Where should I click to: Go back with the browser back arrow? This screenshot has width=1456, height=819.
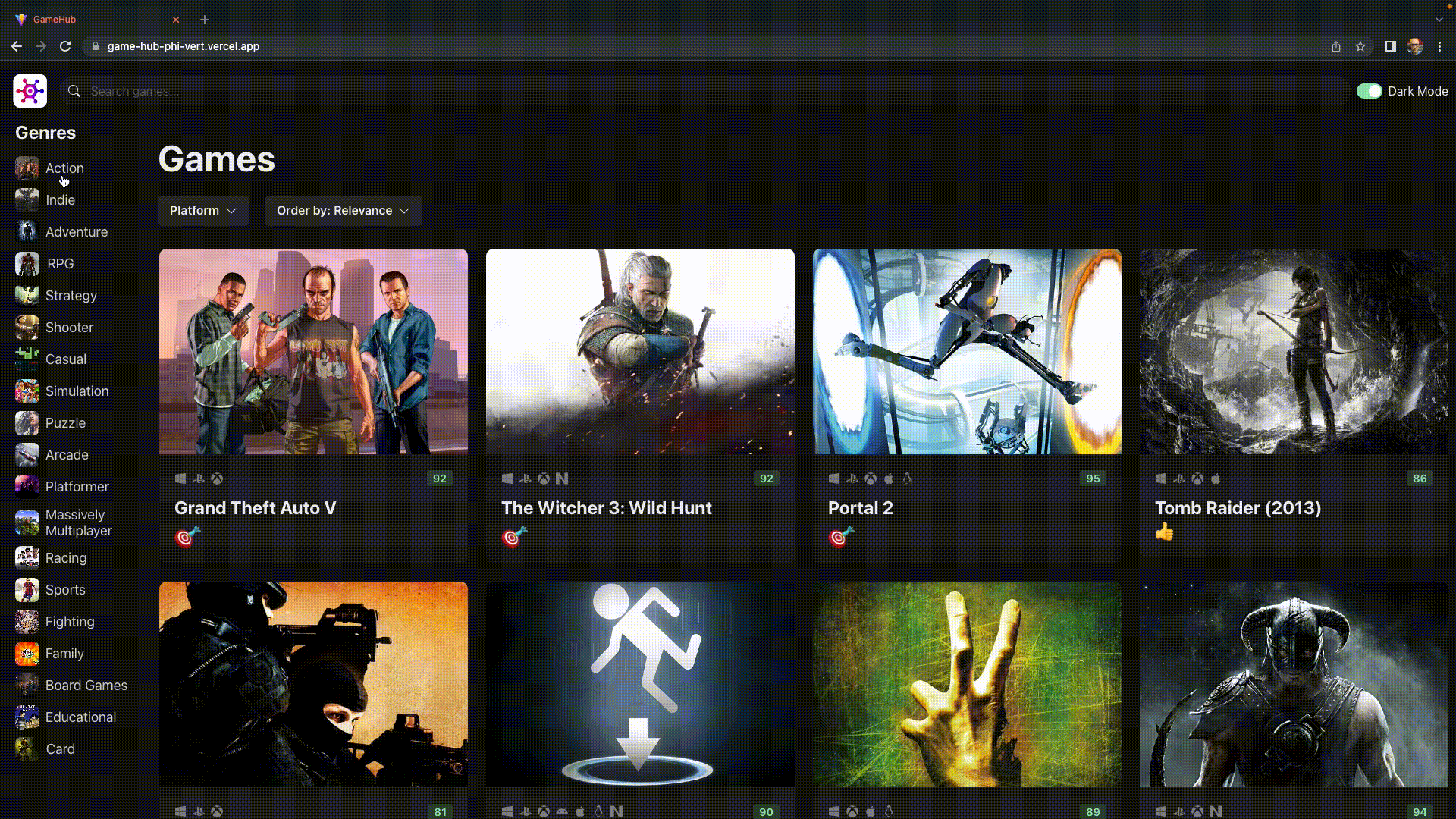pyautogui.click(x=17, y=46)
